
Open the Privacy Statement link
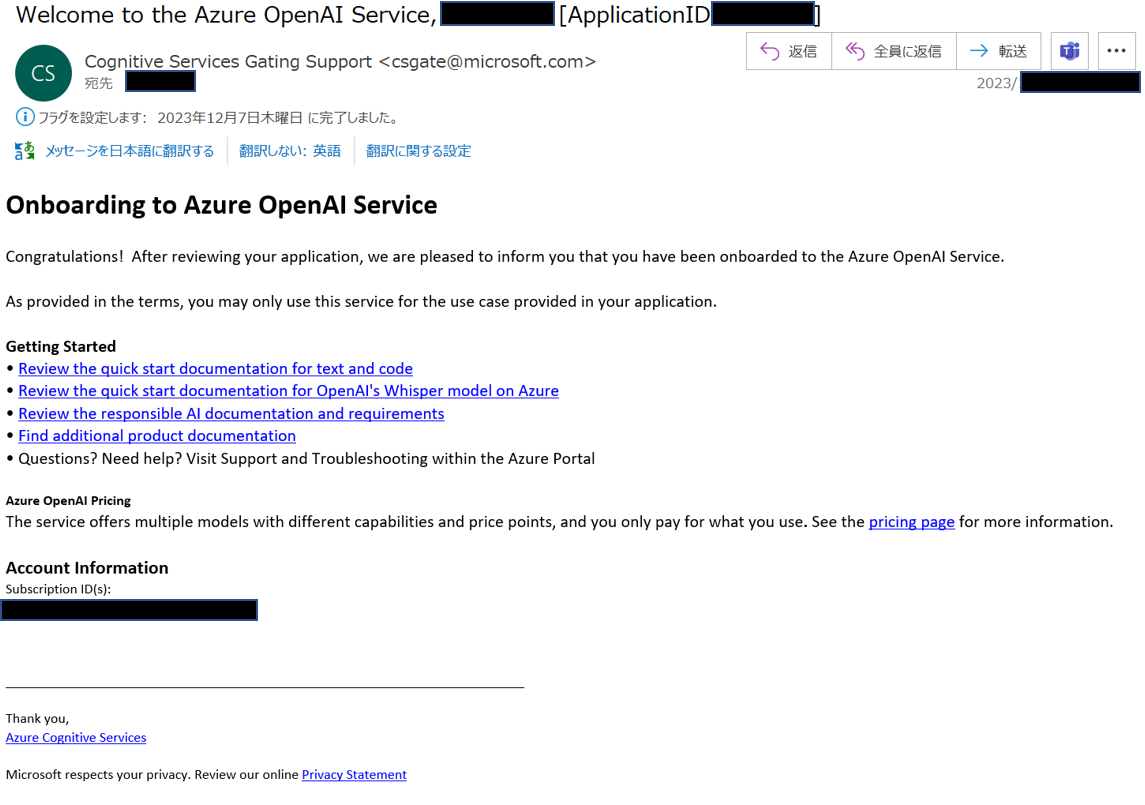354,775
